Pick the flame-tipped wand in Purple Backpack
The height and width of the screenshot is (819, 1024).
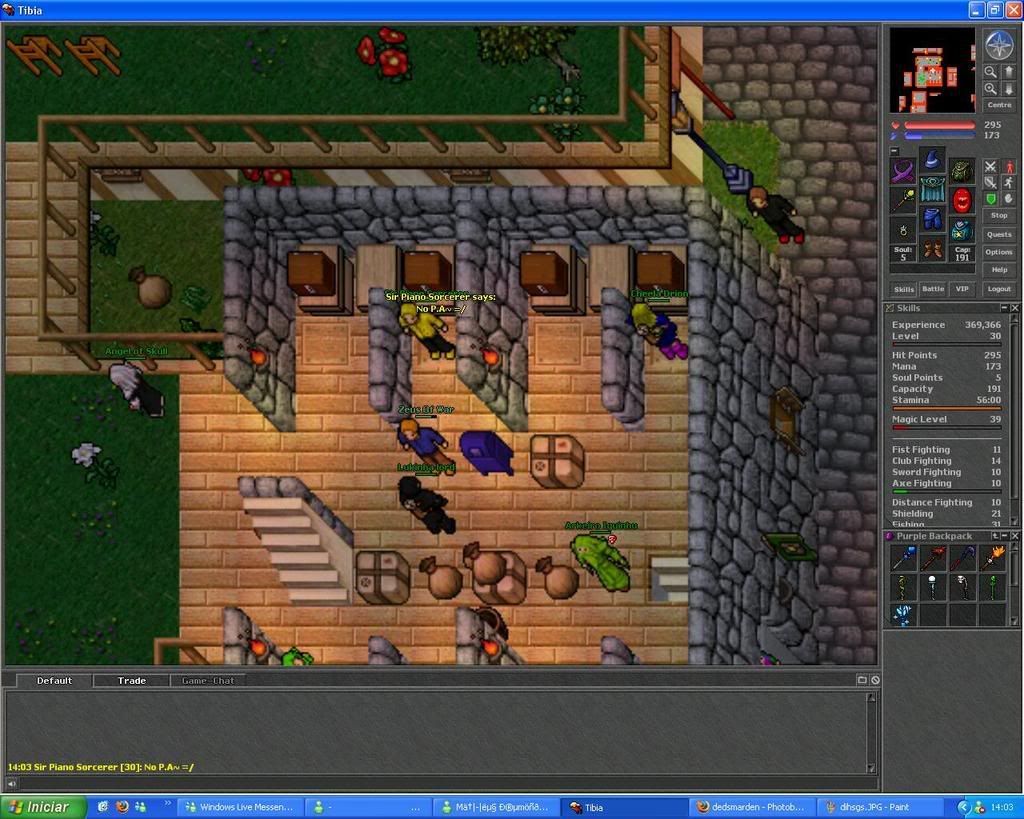click(x=991, y=559)
